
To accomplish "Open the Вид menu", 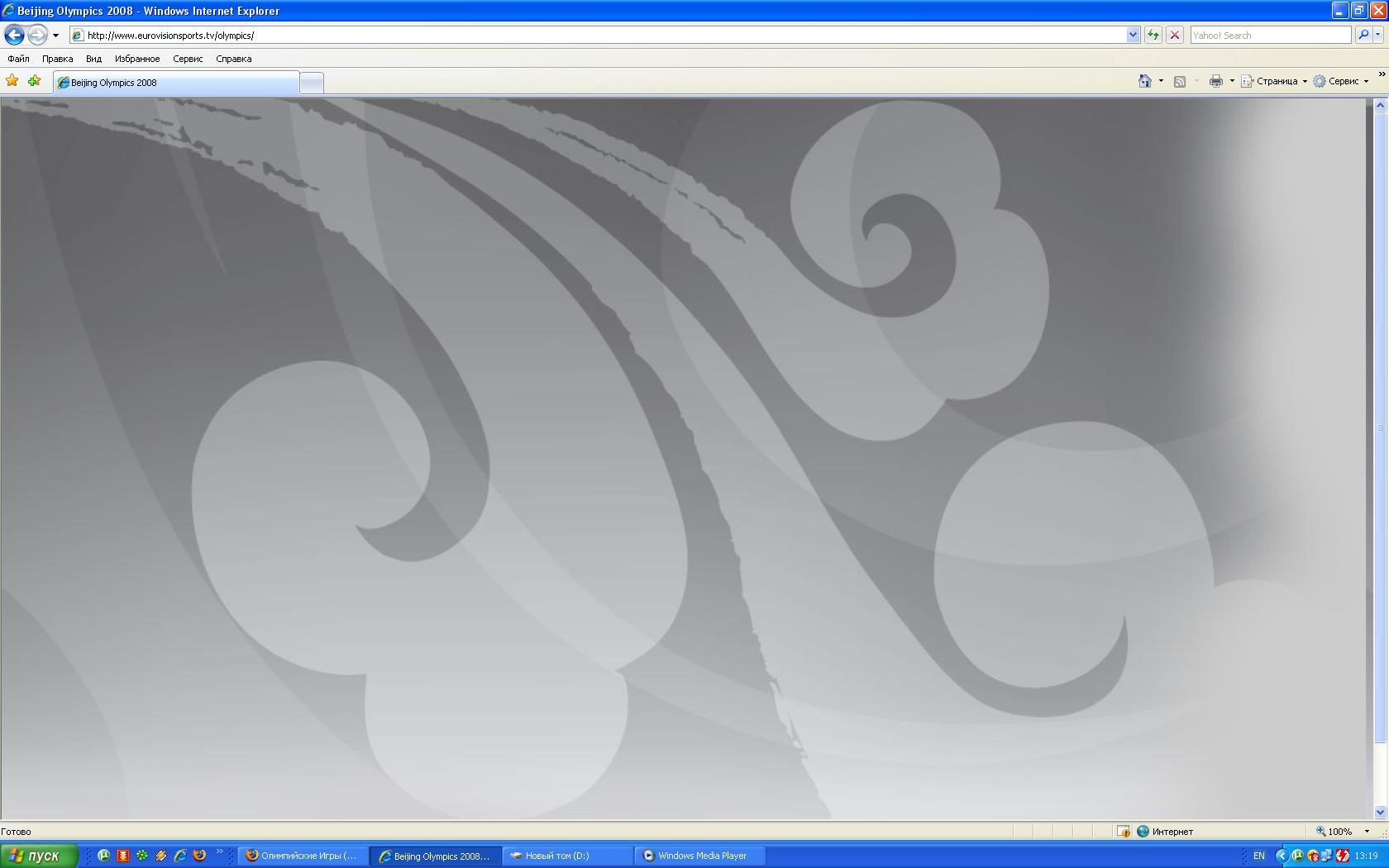I will [x=93, y=59].
